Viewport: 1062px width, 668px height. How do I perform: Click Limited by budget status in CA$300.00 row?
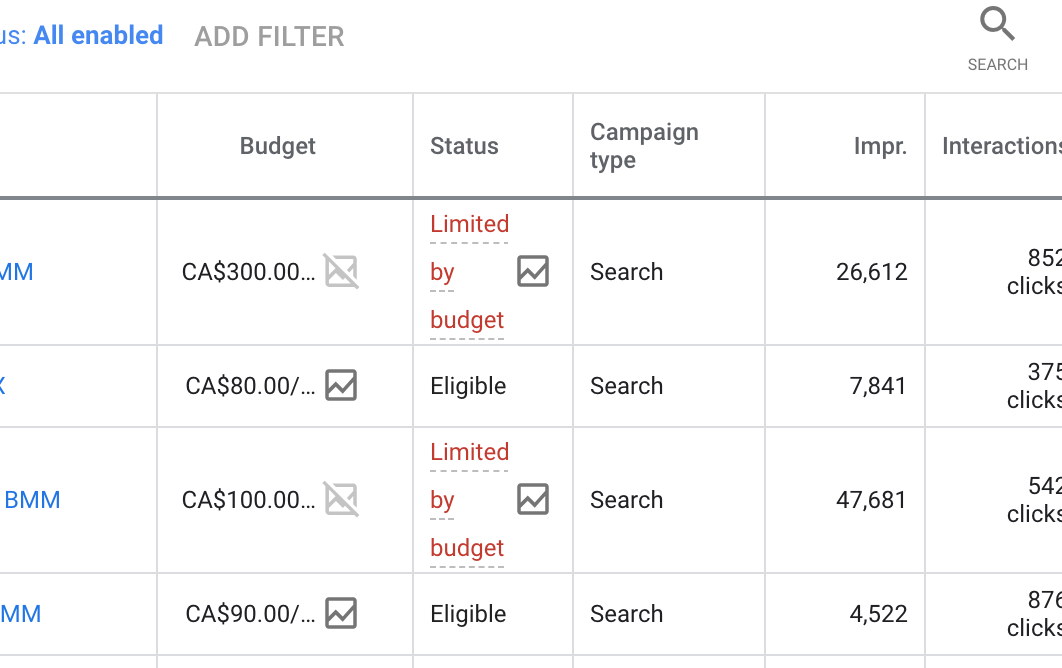[469, 272]
